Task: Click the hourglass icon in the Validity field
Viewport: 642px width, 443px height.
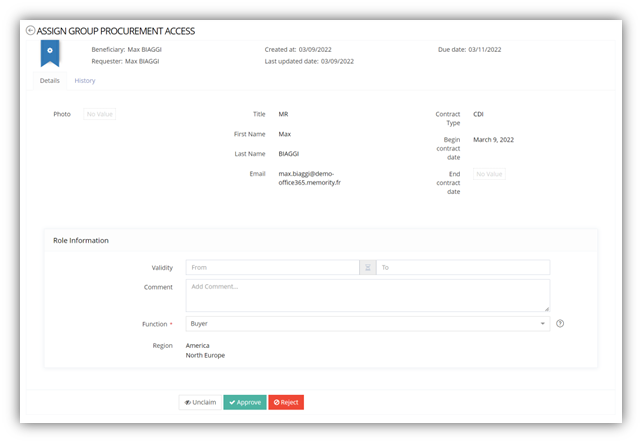Action: (x=368, y=267)
